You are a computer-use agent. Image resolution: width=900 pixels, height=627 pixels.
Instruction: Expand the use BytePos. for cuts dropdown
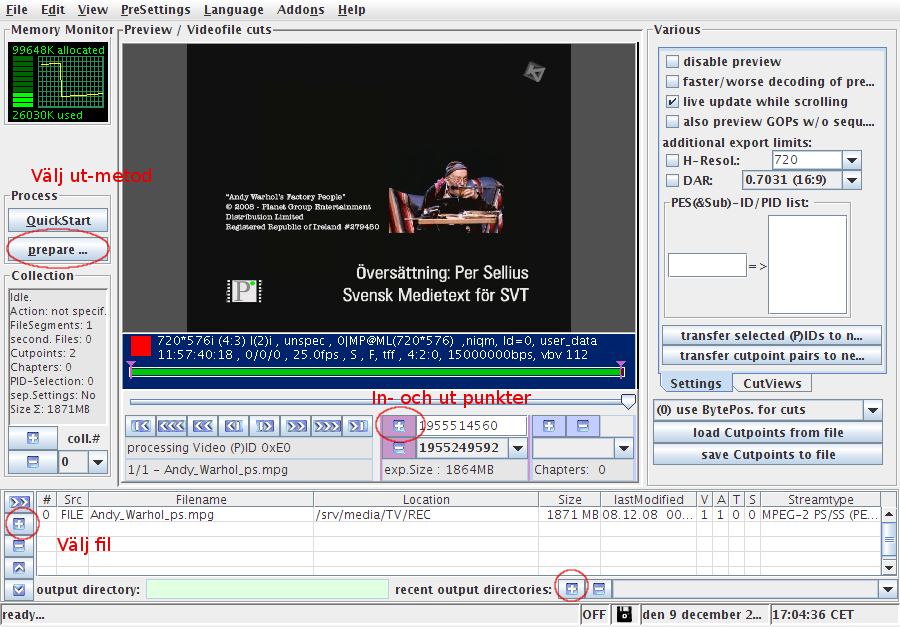(x=872, y=410)
